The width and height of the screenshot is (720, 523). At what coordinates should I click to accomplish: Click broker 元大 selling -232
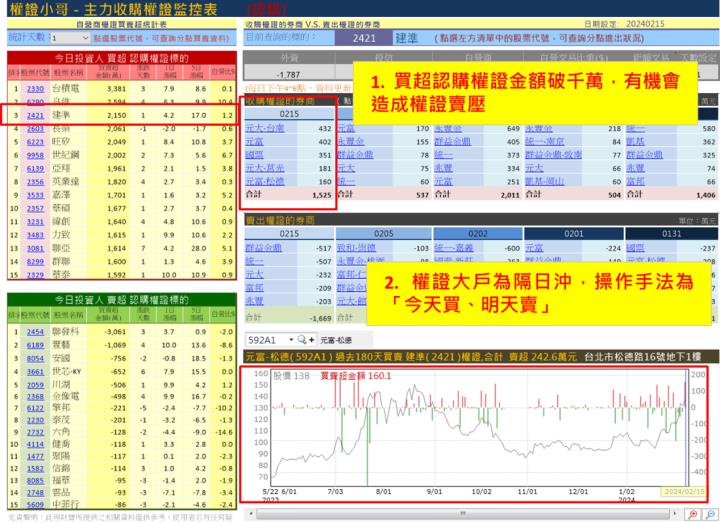pos(254,275)
